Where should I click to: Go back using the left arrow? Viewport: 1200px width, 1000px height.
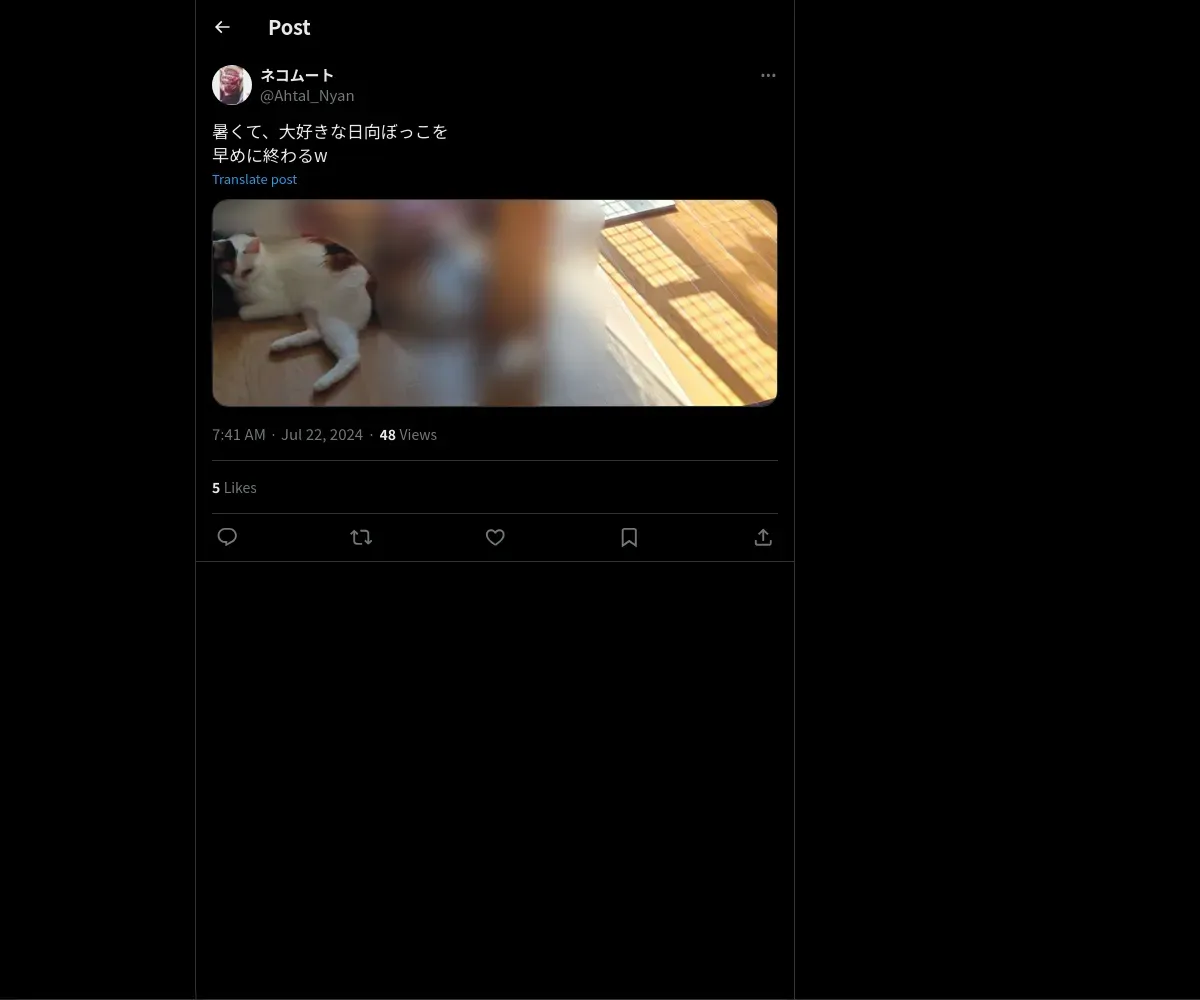pos(222,27)
